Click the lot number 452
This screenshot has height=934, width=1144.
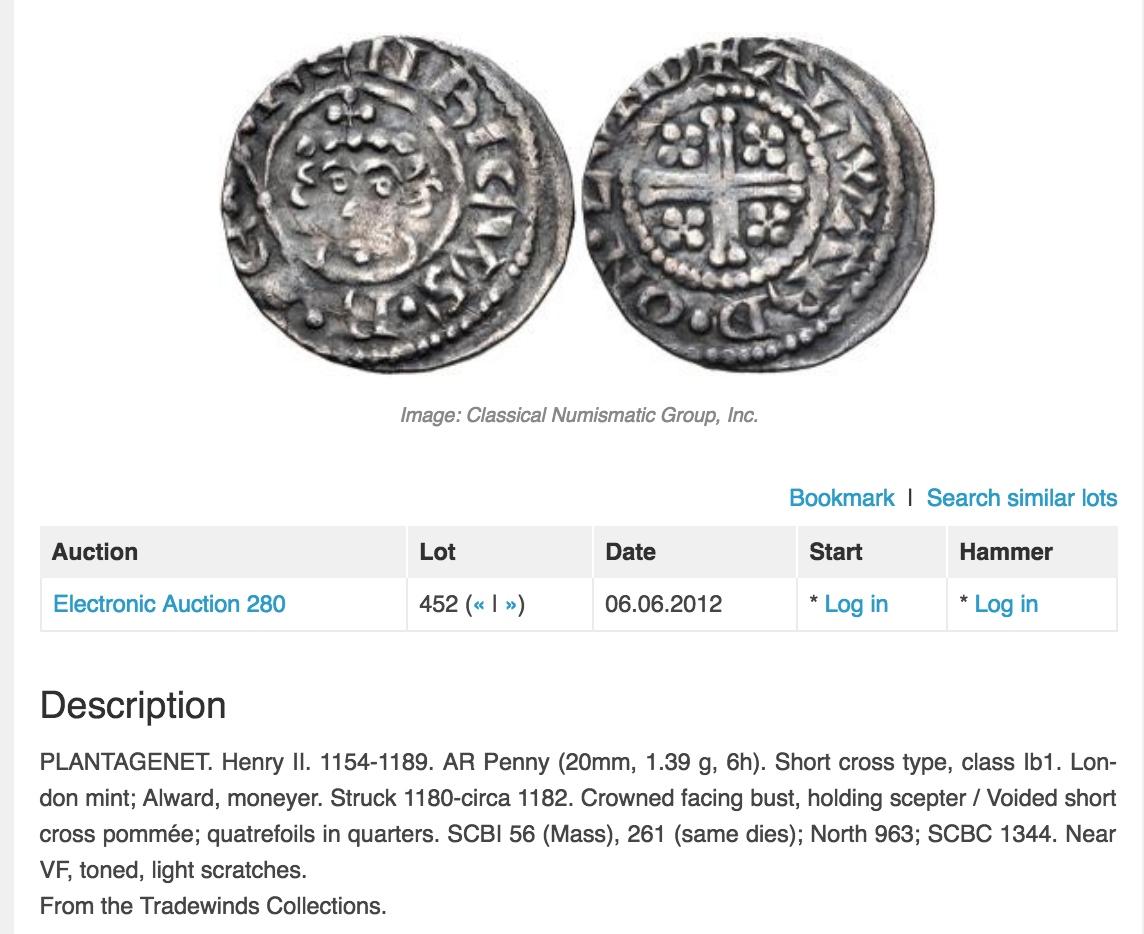pos(438,604)
